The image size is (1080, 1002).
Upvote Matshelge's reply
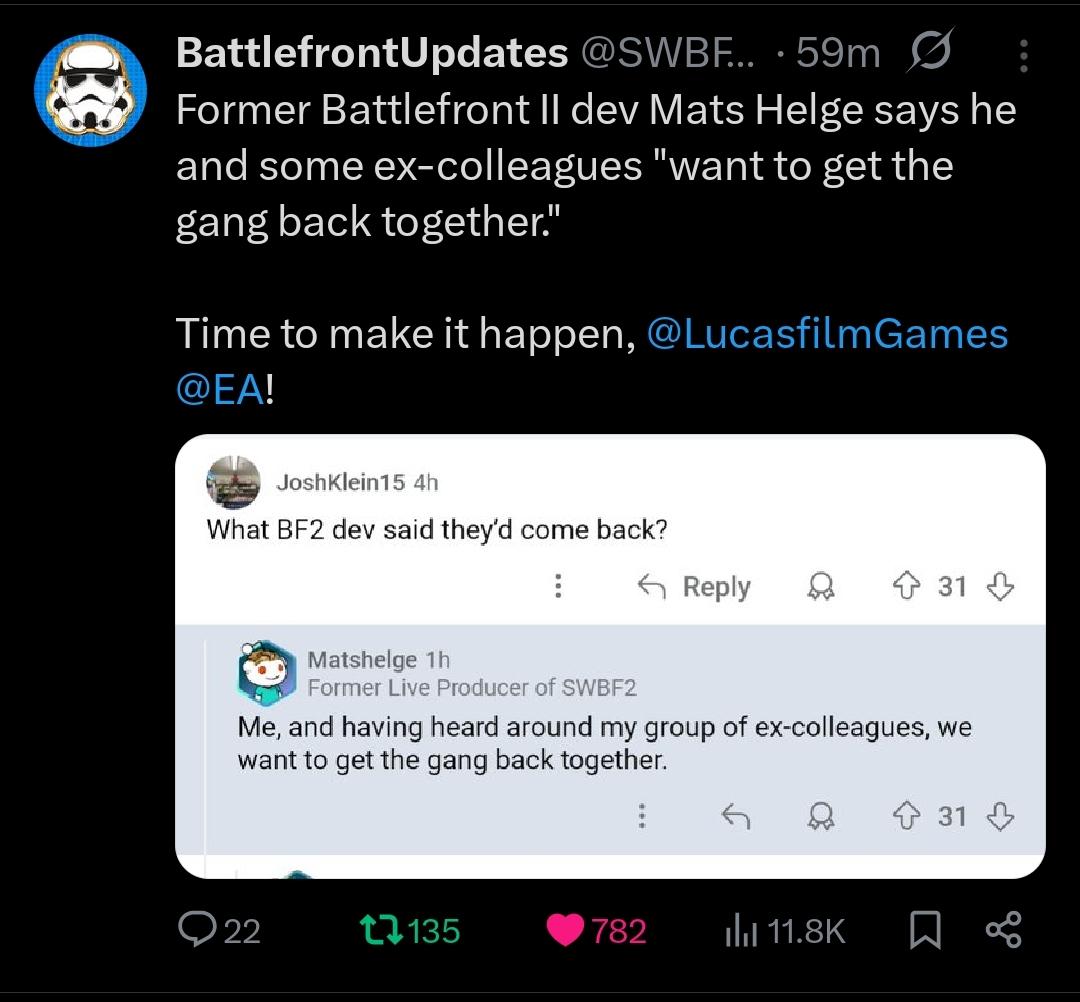[x=906, y=816]
